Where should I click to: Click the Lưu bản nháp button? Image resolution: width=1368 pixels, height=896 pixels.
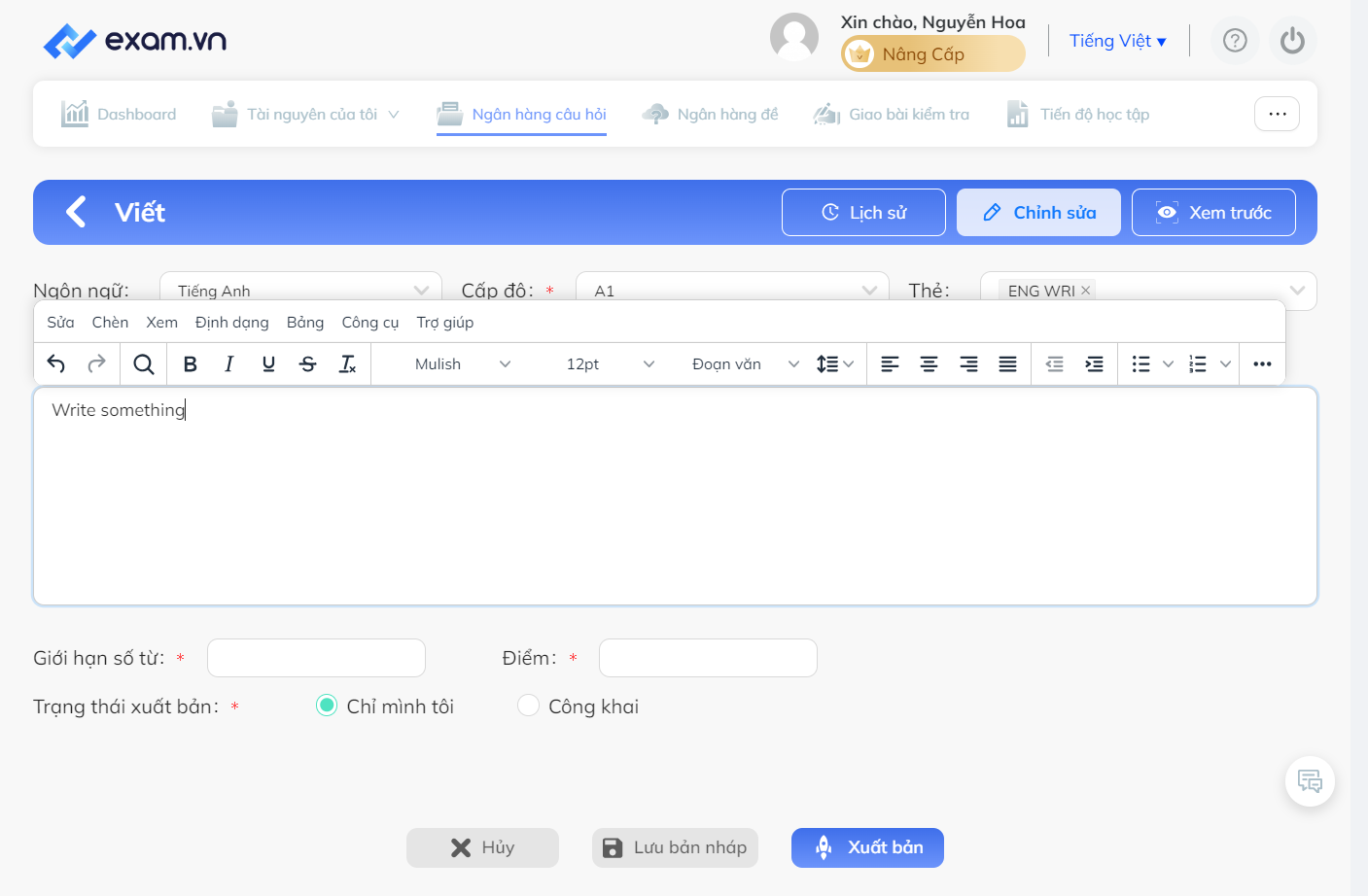point(675,847)
